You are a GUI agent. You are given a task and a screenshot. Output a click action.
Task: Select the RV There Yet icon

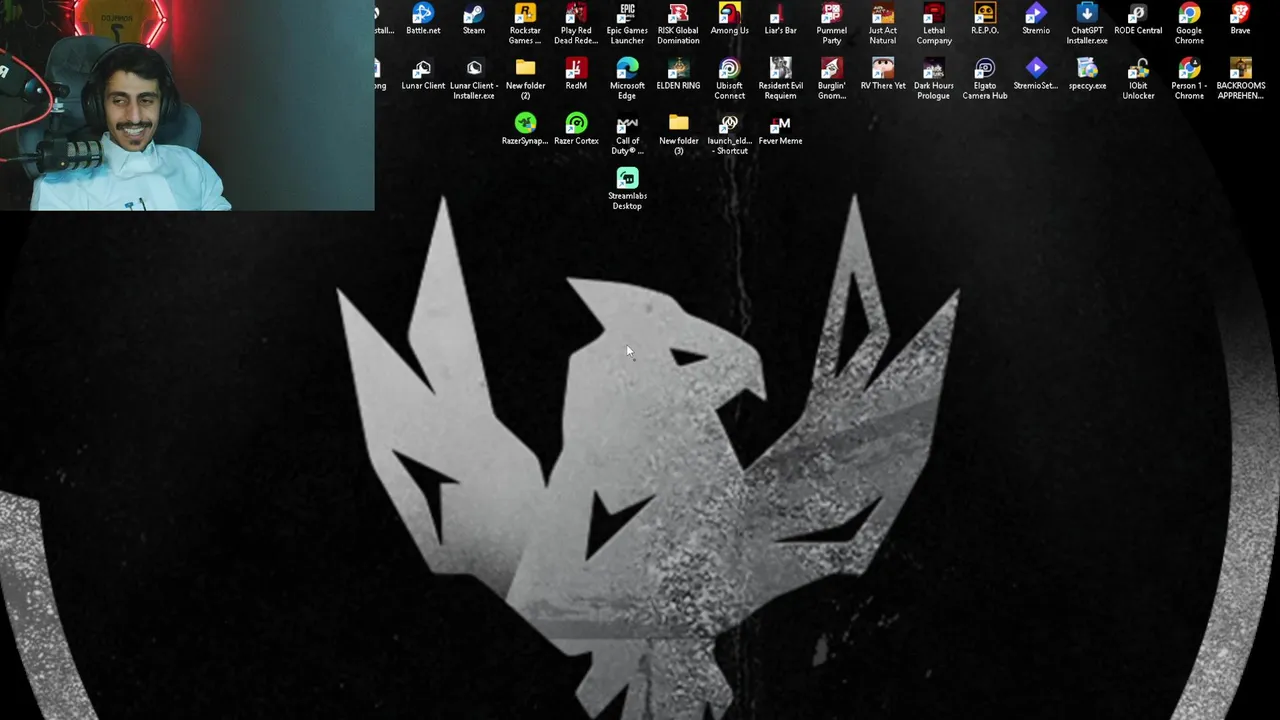pyautogui.click(x=882, y=74)
